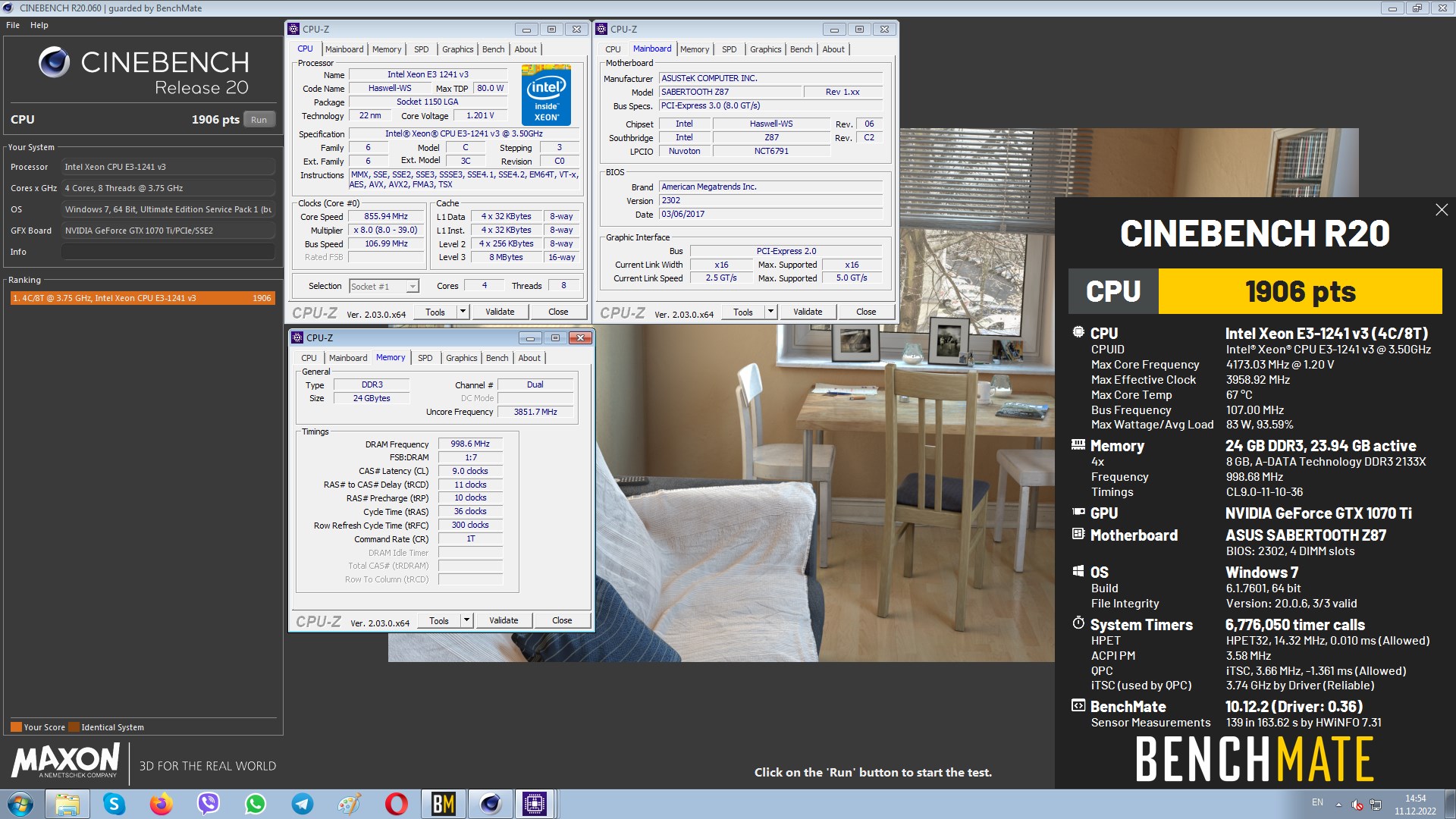Image resolution: width=1456 pixels, height=819 pixels.
Task: Click Close button in Memory CPU-Z window
Action: 562,620
